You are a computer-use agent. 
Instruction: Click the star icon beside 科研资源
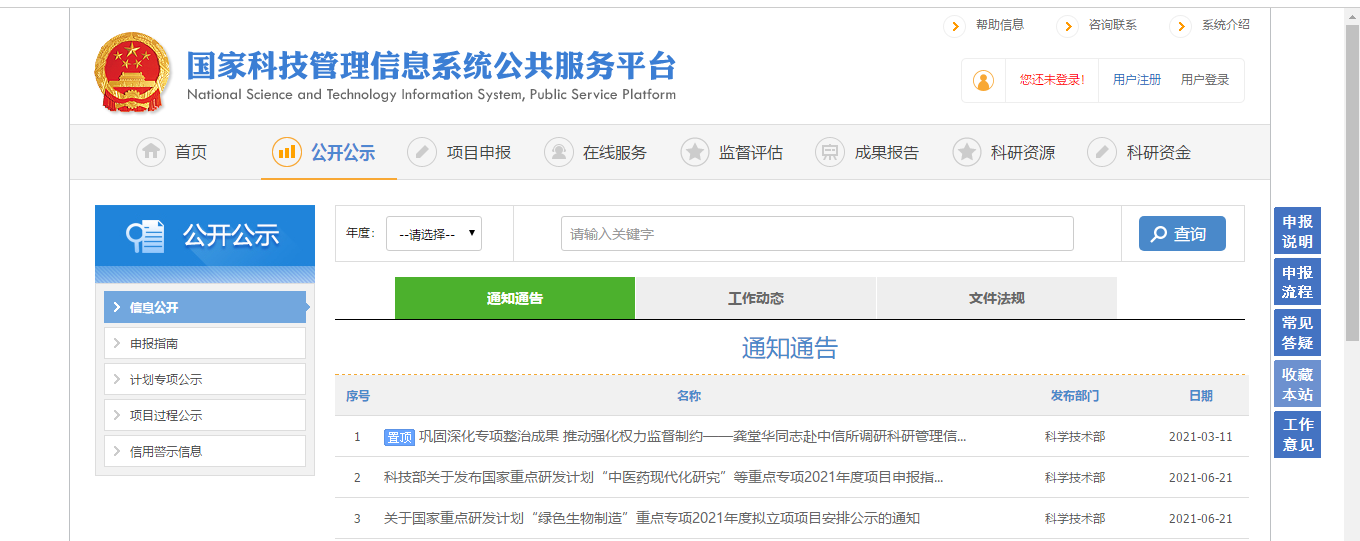tap(967, 152)
